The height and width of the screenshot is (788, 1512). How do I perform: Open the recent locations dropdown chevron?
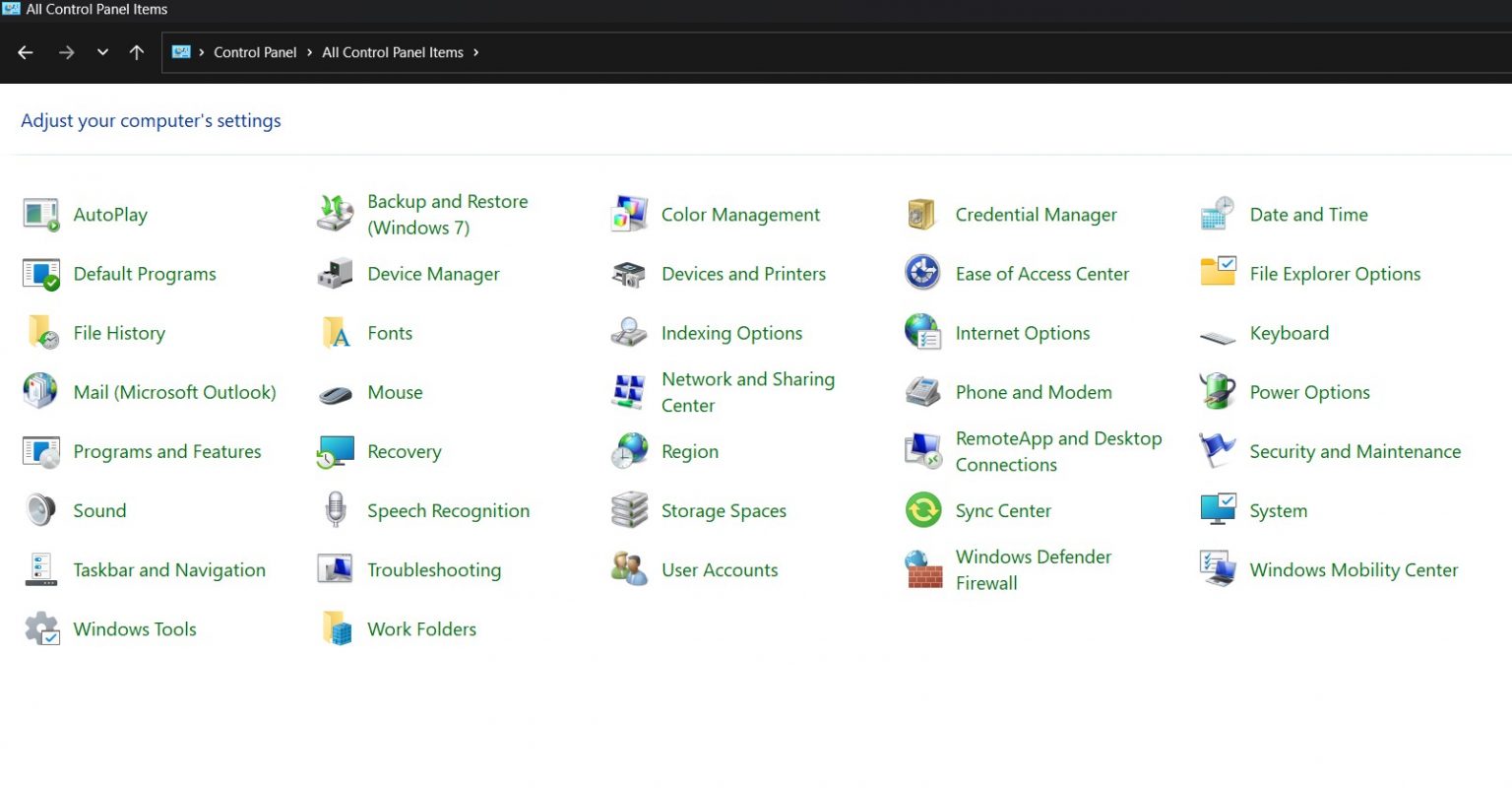(102, 52)
